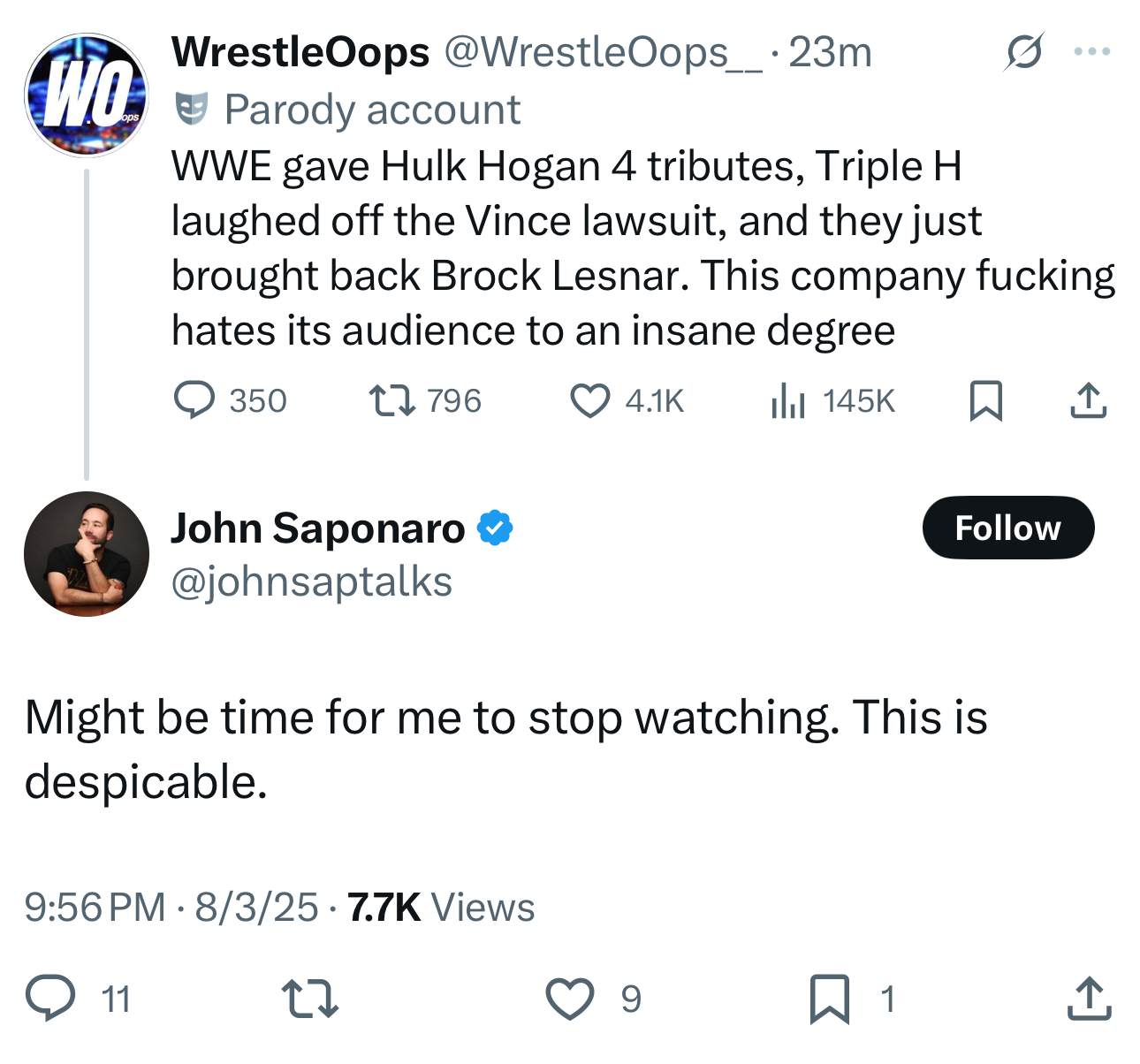The image size is (1140, 1064).
Task: Open more options for WrestleOops post
Action: [x=1091, y=51]
